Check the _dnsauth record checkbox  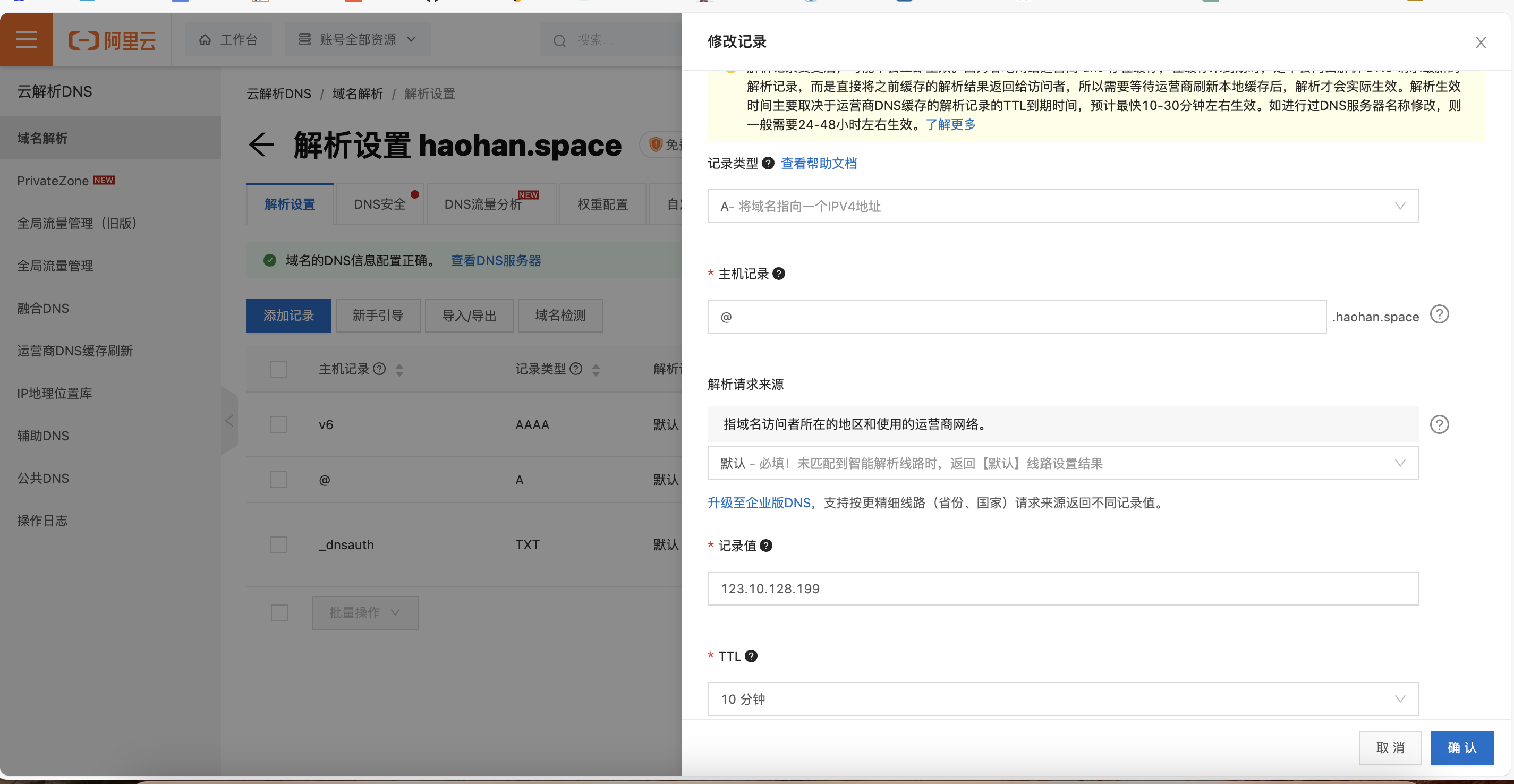pos(278,544)
